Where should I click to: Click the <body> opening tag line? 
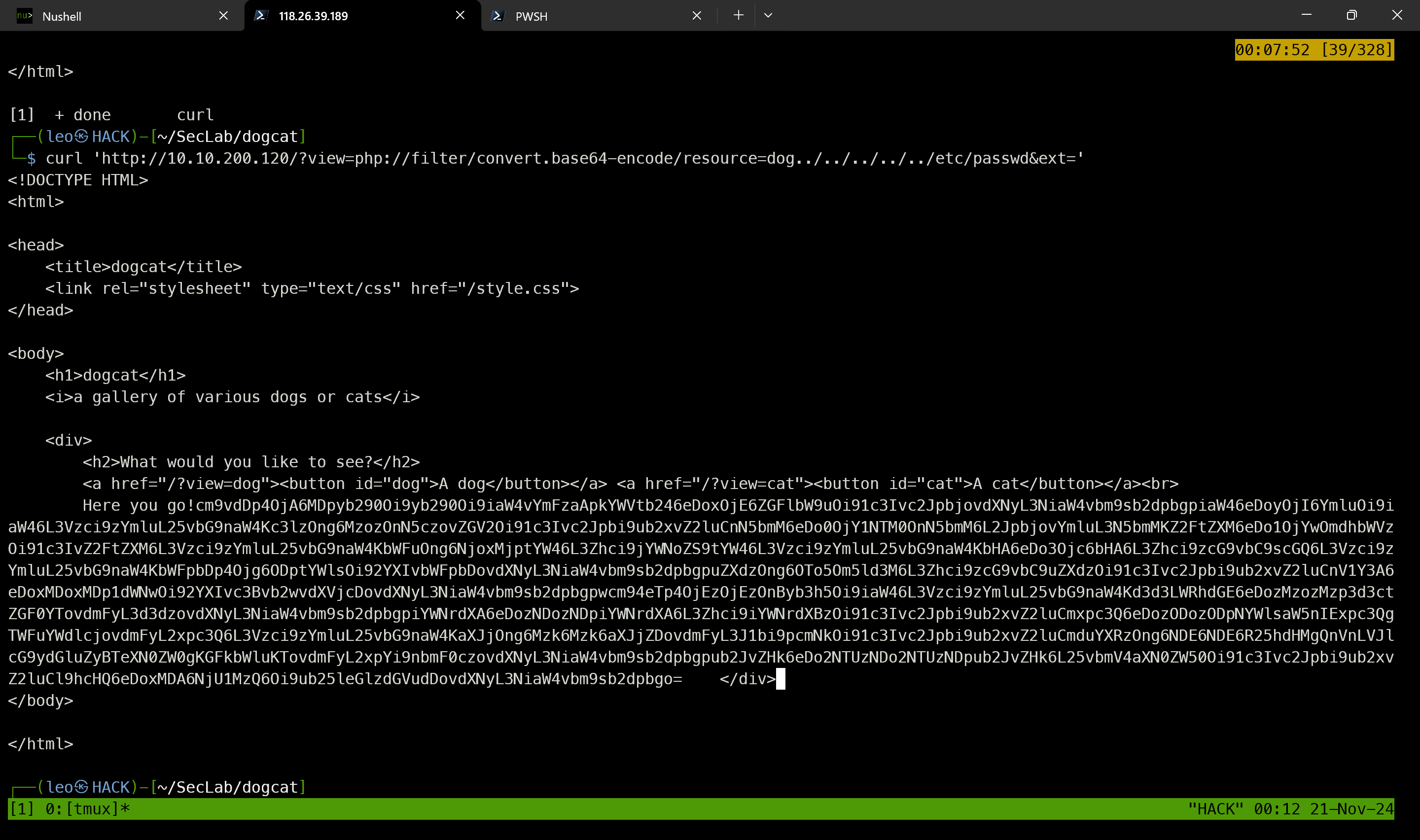click(35, 354)
